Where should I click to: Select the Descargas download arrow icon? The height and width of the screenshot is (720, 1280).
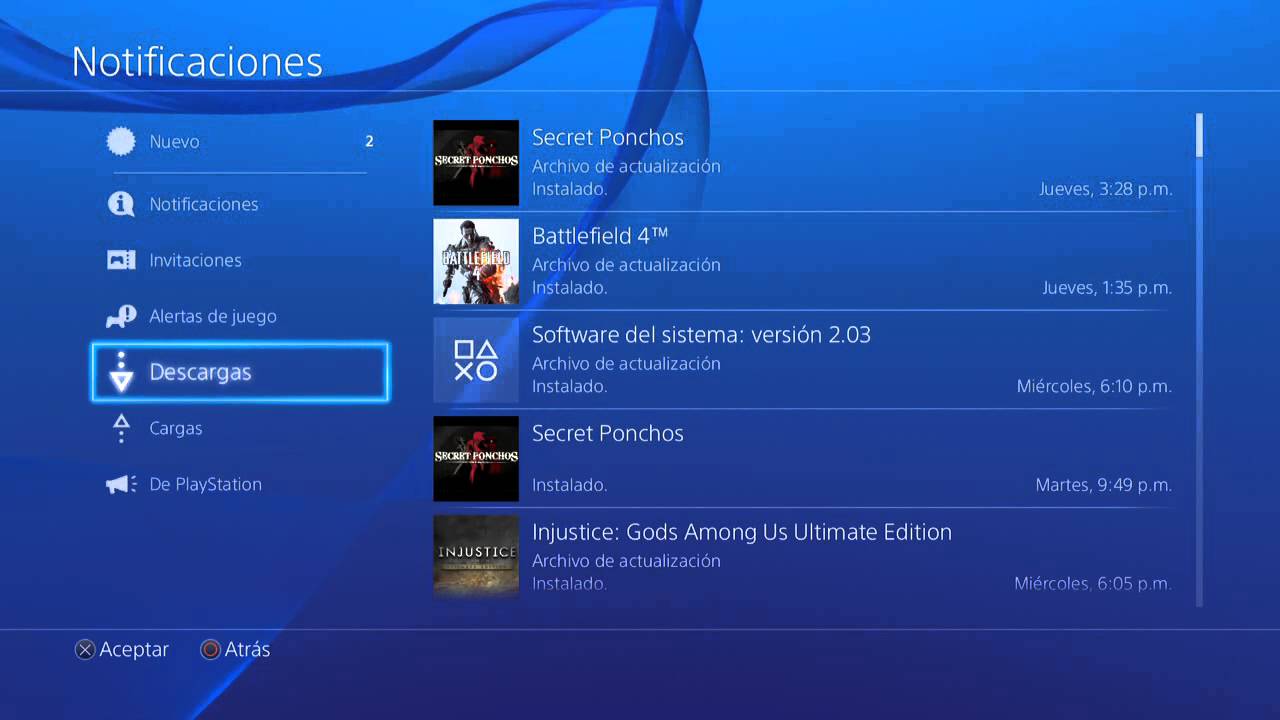(121, 372)
